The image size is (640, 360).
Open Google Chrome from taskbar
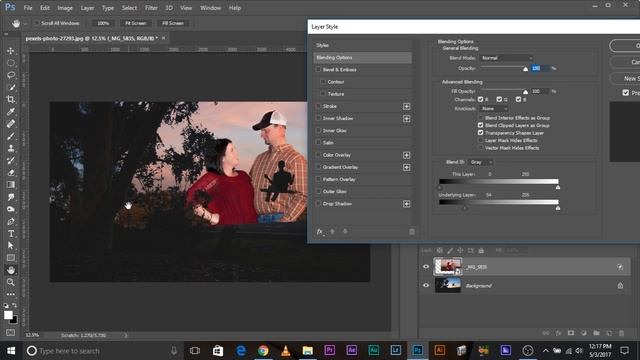coord(263,351)
